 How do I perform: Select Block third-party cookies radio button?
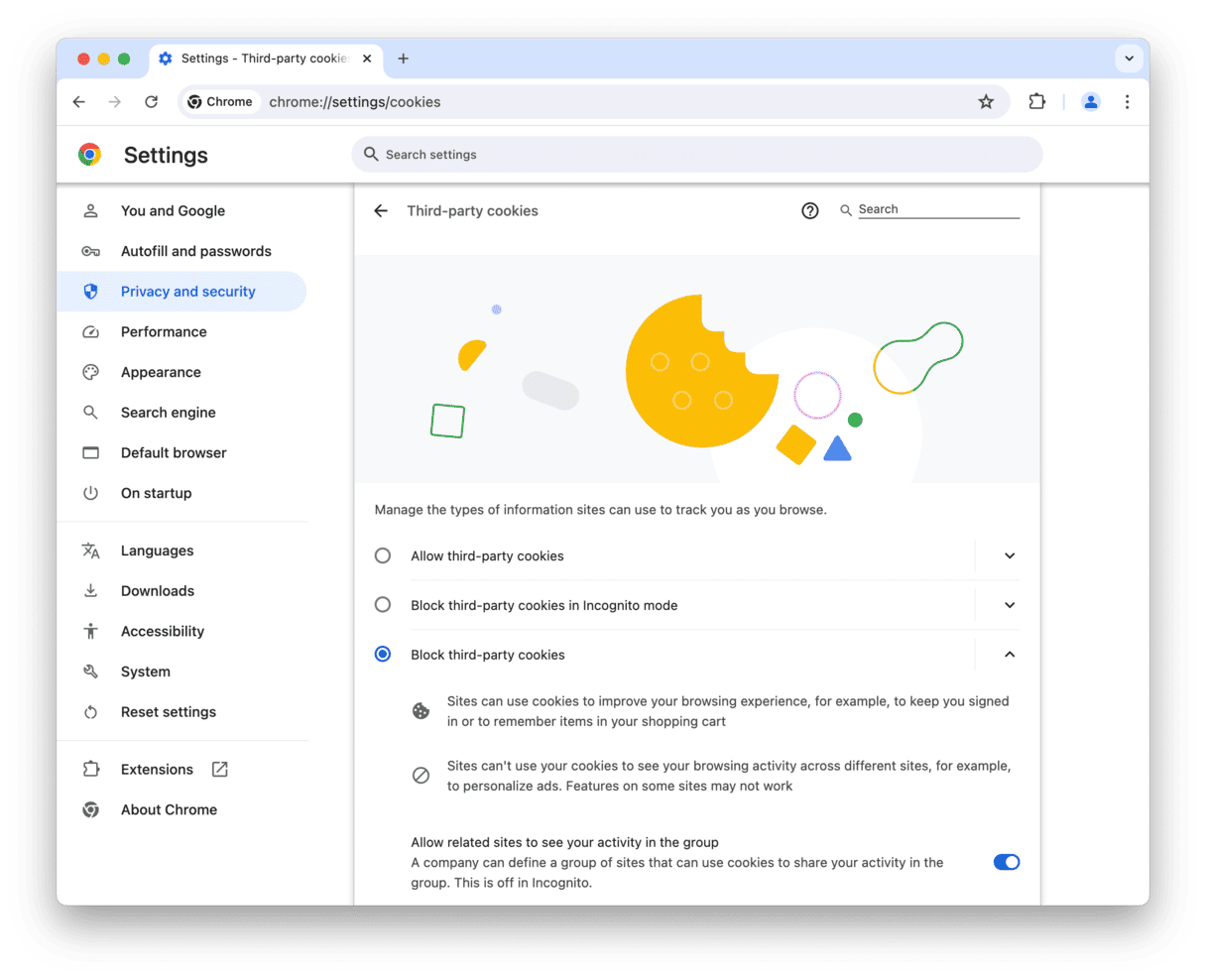383,655
